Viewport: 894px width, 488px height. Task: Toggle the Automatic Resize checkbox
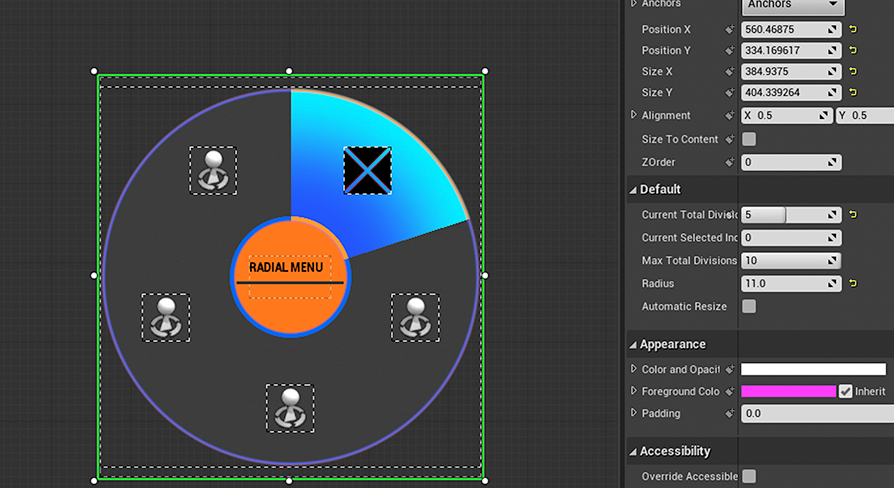click(749, 306)
